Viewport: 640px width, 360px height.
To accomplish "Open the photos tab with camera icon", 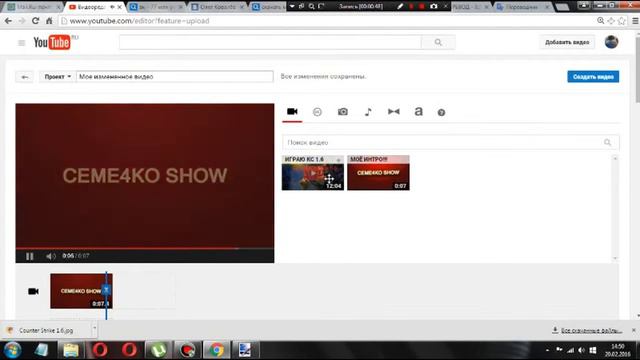I will click(343, 112).
